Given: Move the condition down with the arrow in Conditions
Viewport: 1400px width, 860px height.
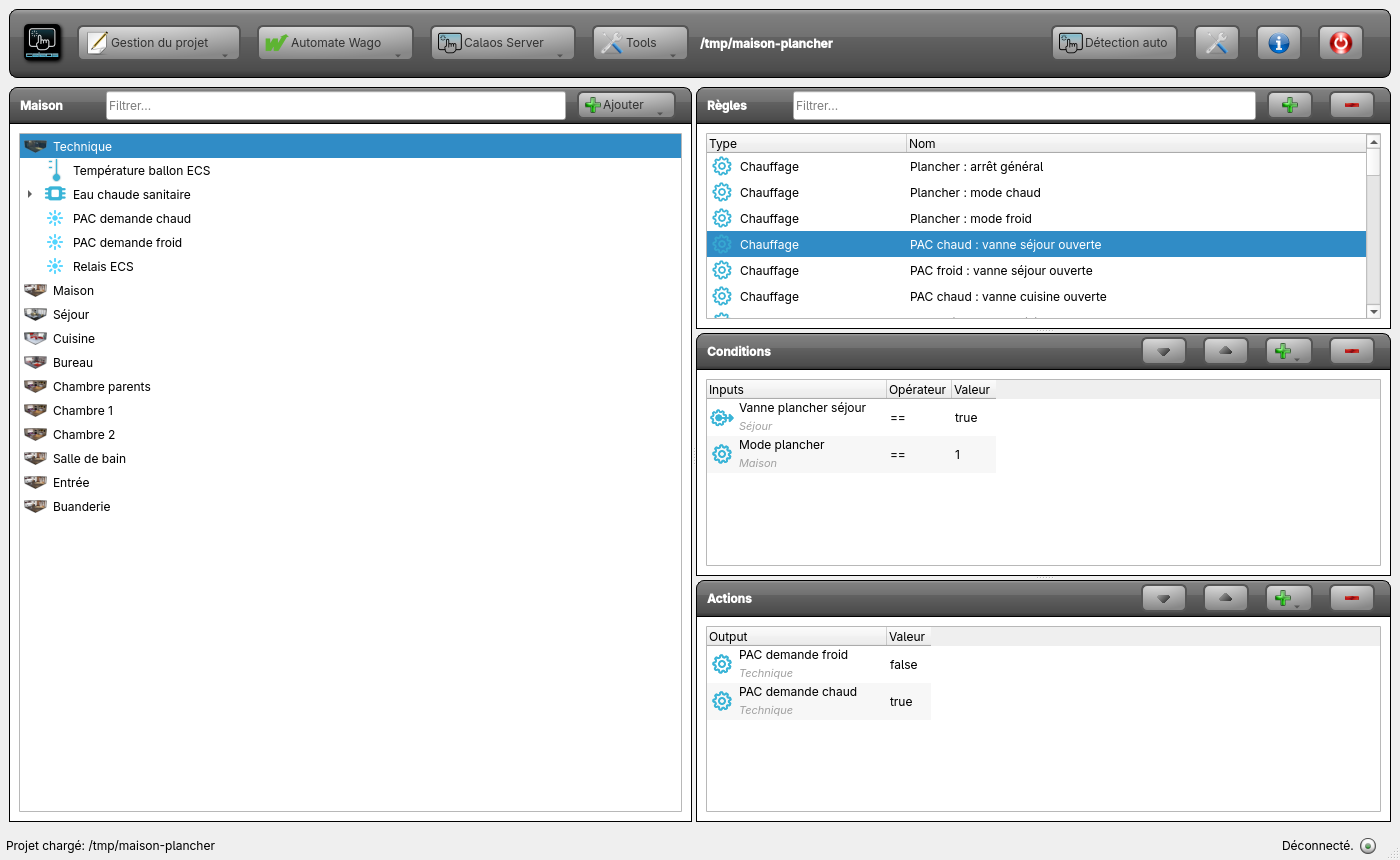Looking at the screenshot, I should coord(1164,351).
